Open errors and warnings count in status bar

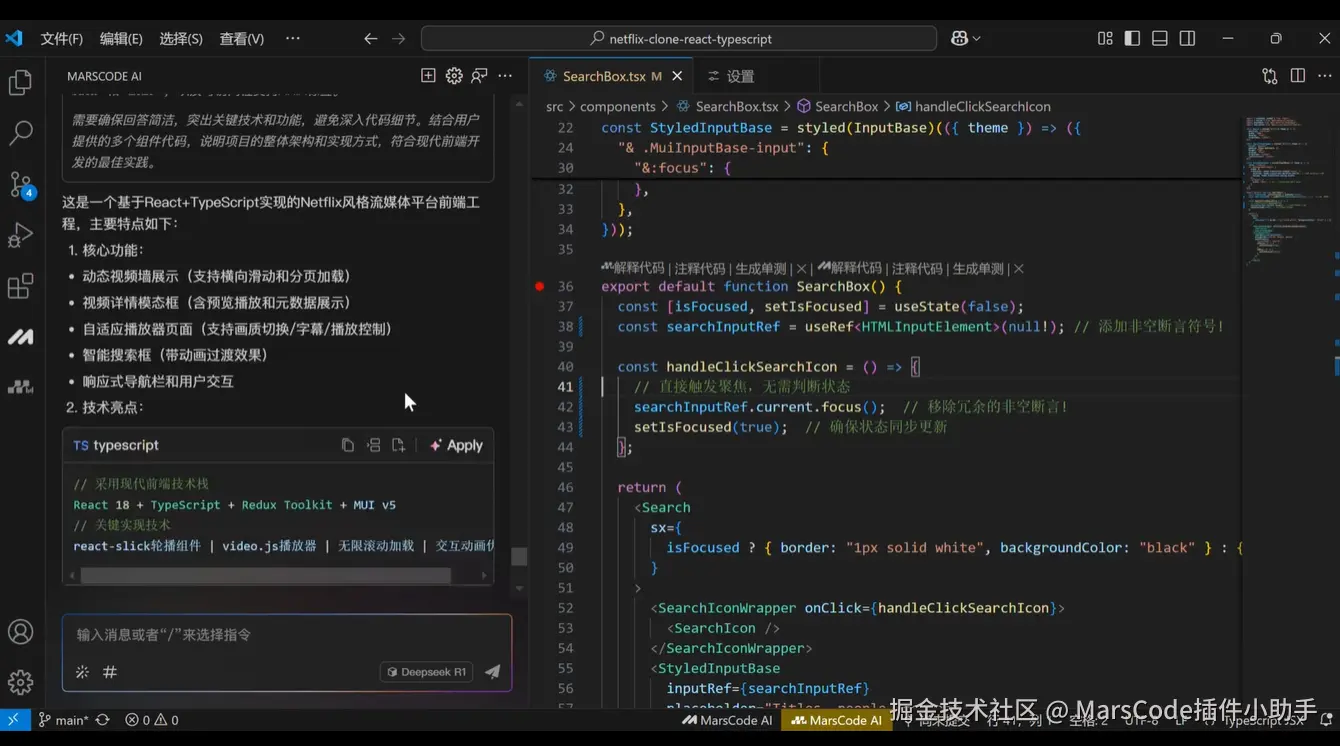click(x=152, y=720)
